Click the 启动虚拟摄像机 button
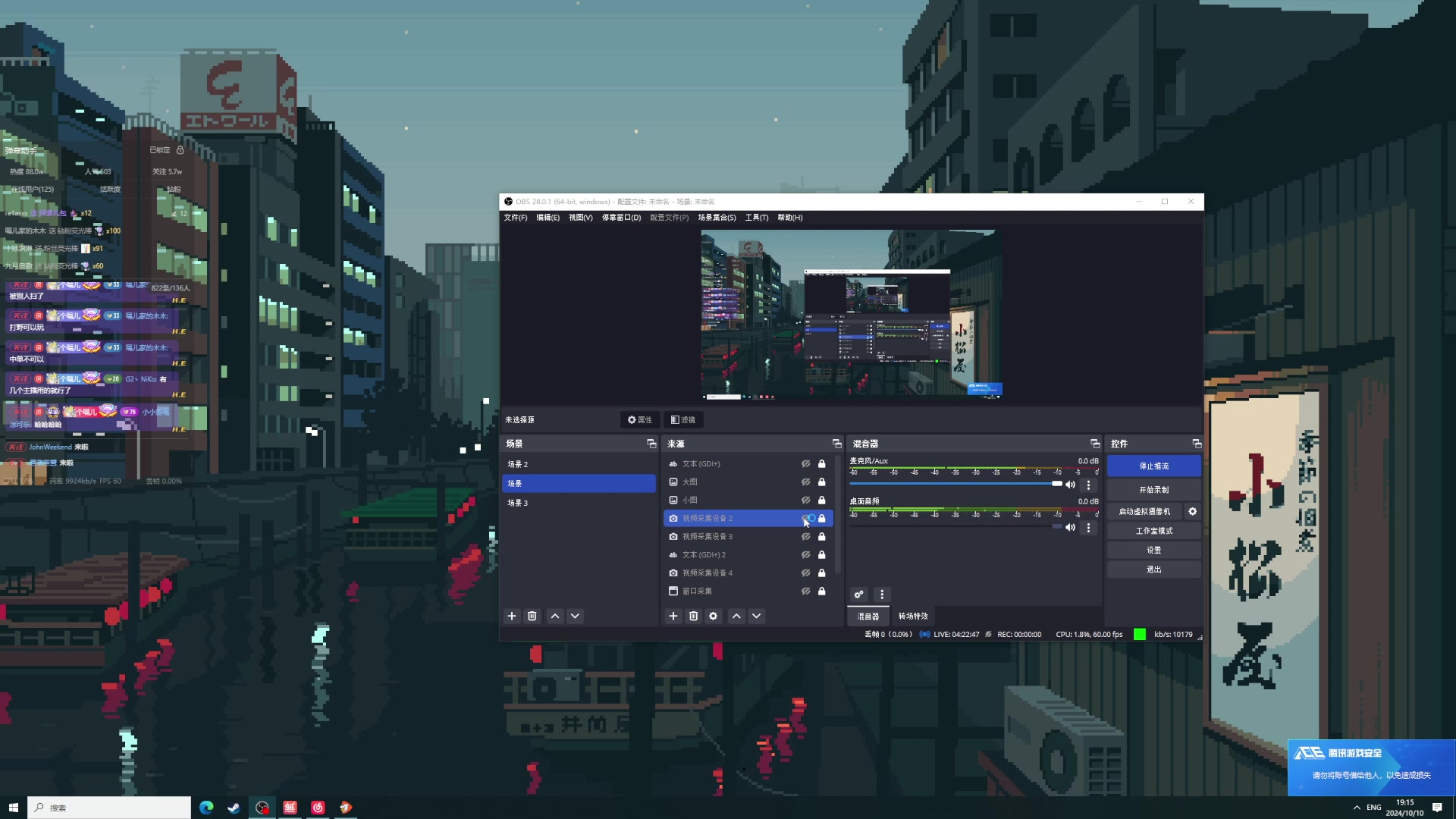Viewport: 1456px width, 819px height. 1144,512
